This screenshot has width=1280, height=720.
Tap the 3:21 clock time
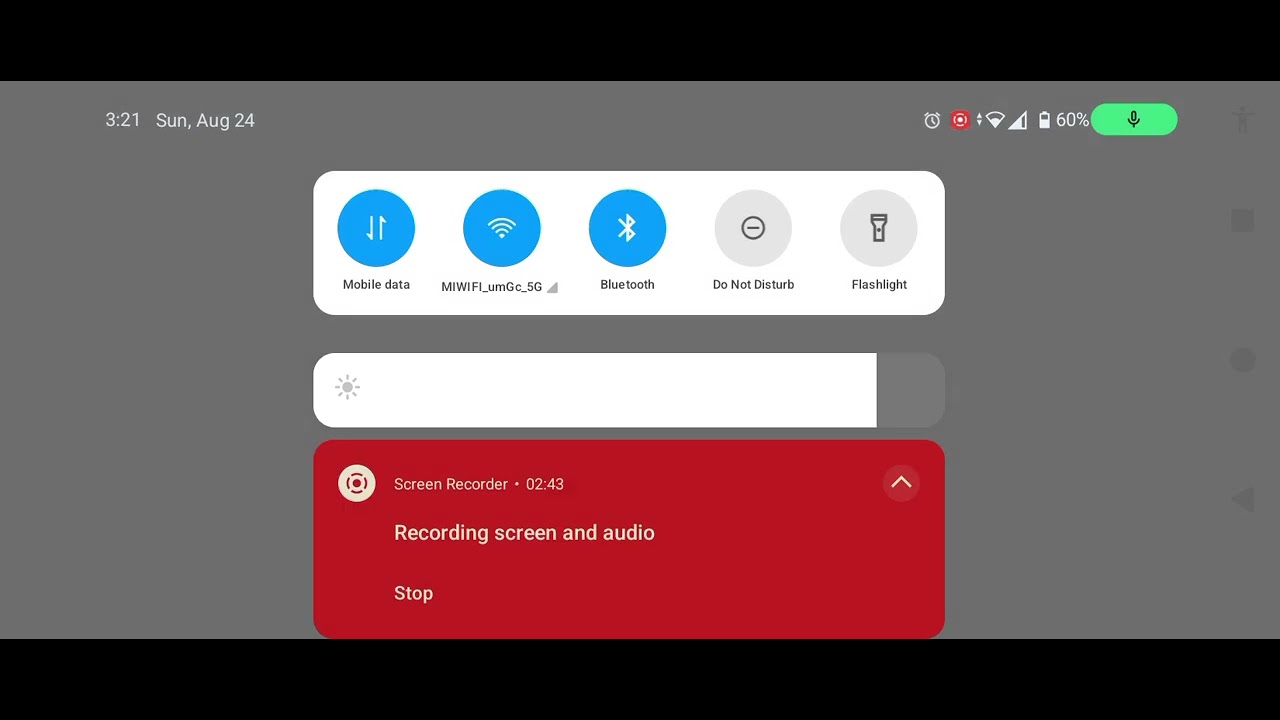tap(123, 120)
